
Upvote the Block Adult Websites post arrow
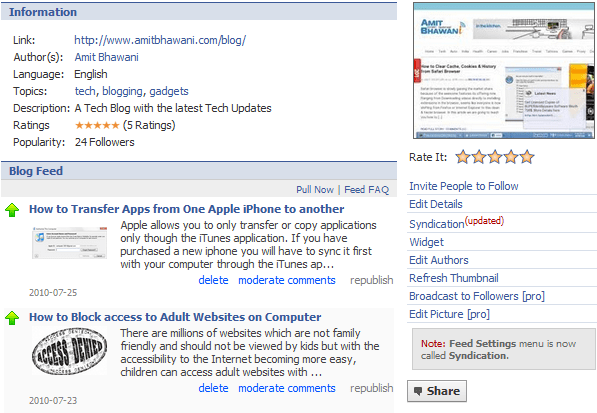click(12, 318)
